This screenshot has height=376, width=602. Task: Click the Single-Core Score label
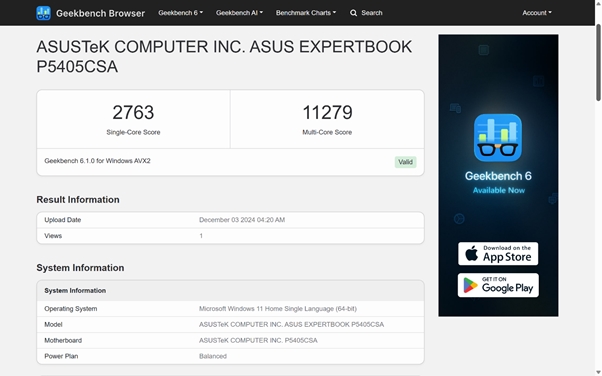pyautogui.click(x=133, y=132)
